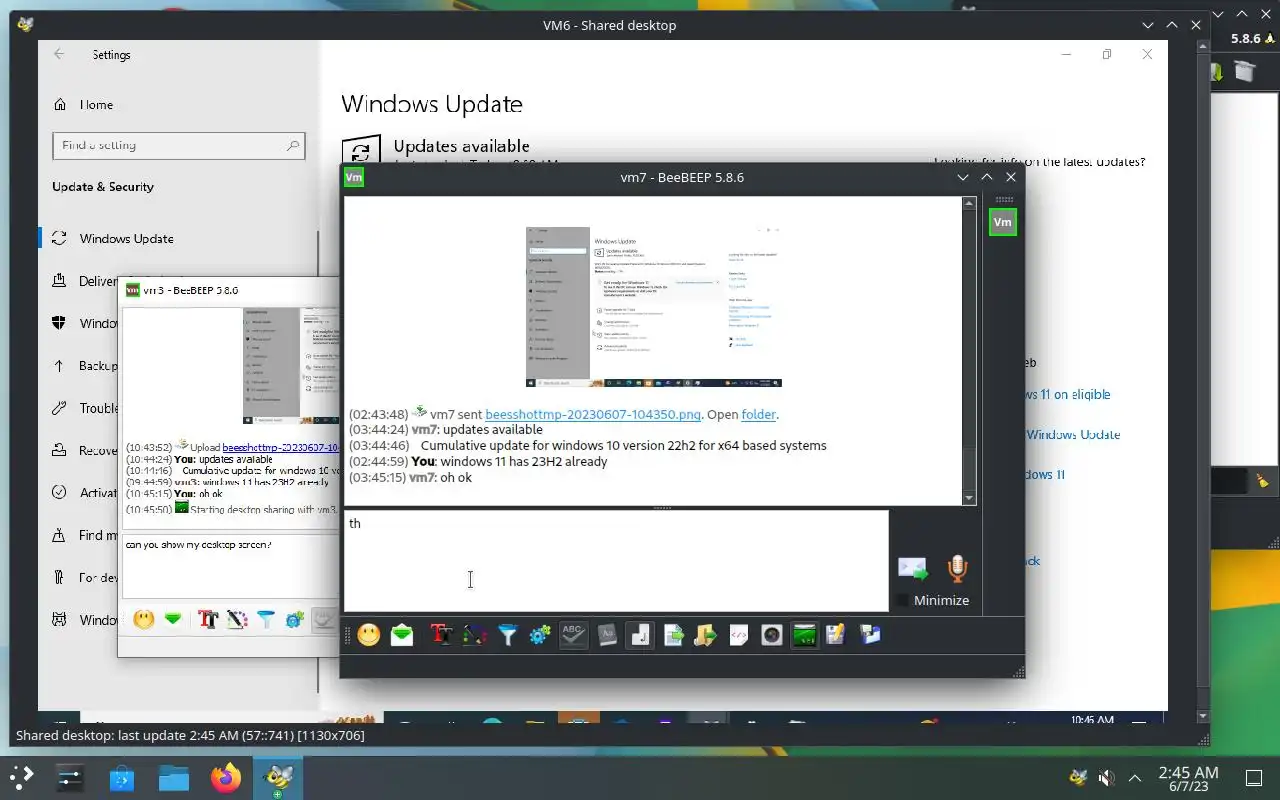The height and width of the screenshot is (800, 1280).
Task: Select Home in the Settings sidebar
Action: [96, 104]
